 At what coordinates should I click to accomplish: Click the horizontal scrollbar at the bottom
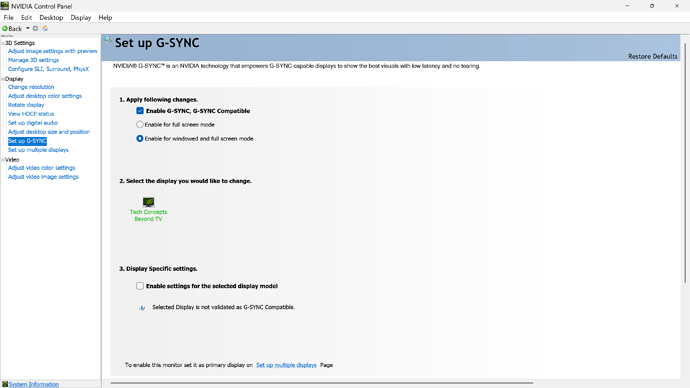[x=322, y=383]
